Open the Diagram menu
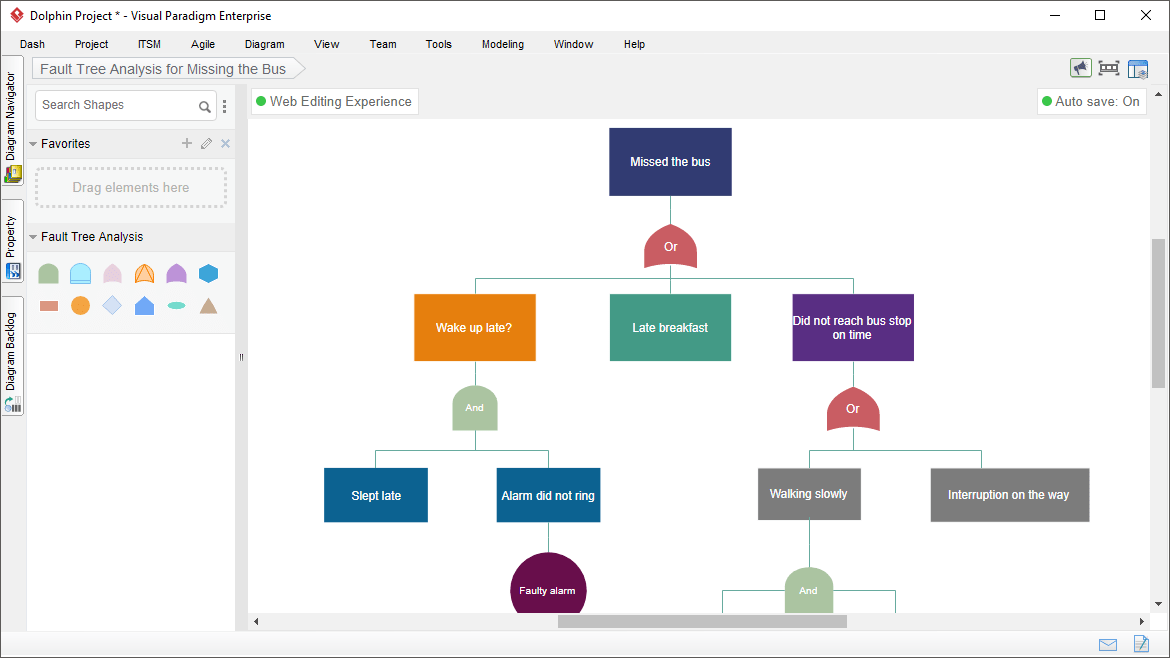Screen dimensions: 1170x658 click(x=264, y=44)
